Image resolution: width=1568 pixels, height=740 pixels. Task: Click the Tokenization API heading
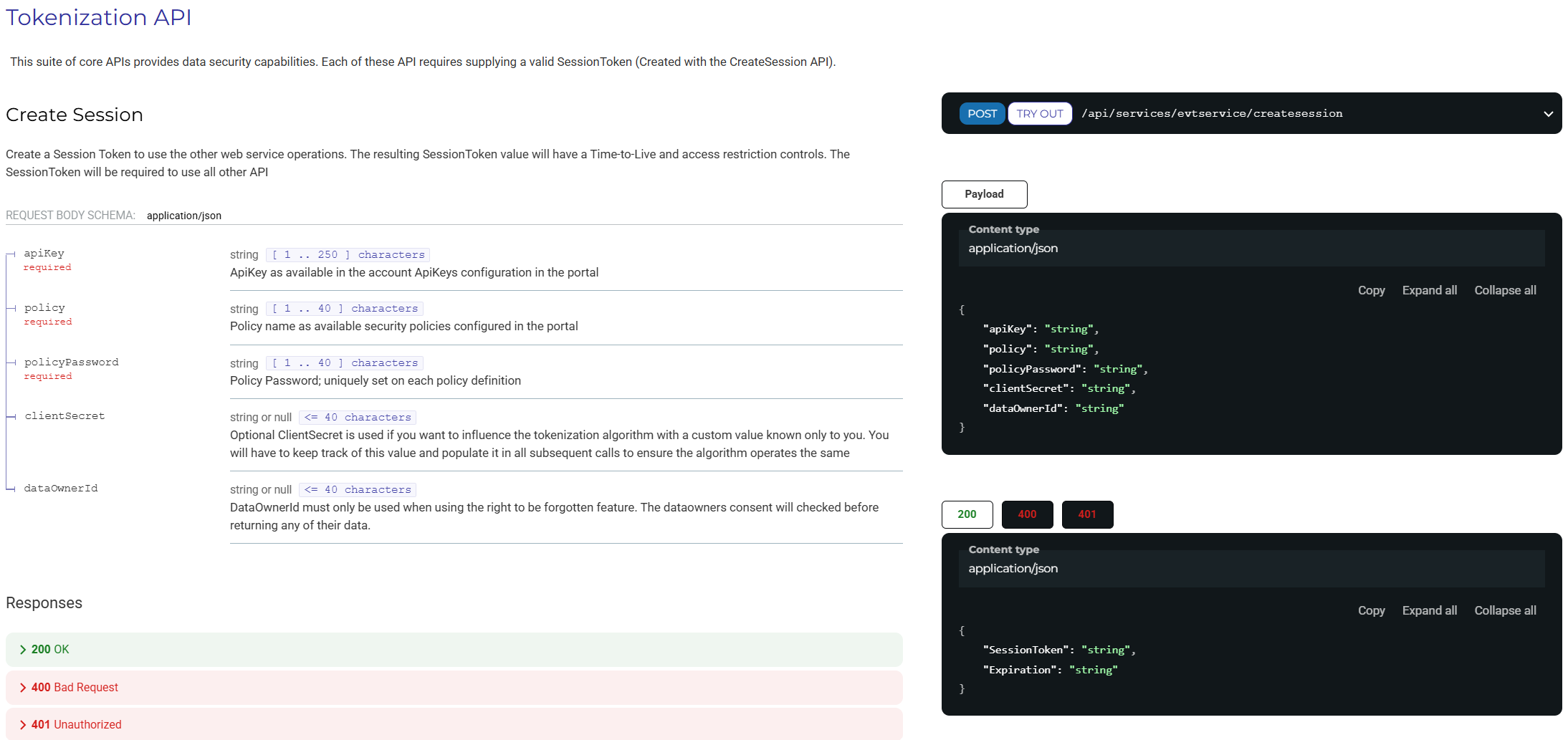click(99, 17)
